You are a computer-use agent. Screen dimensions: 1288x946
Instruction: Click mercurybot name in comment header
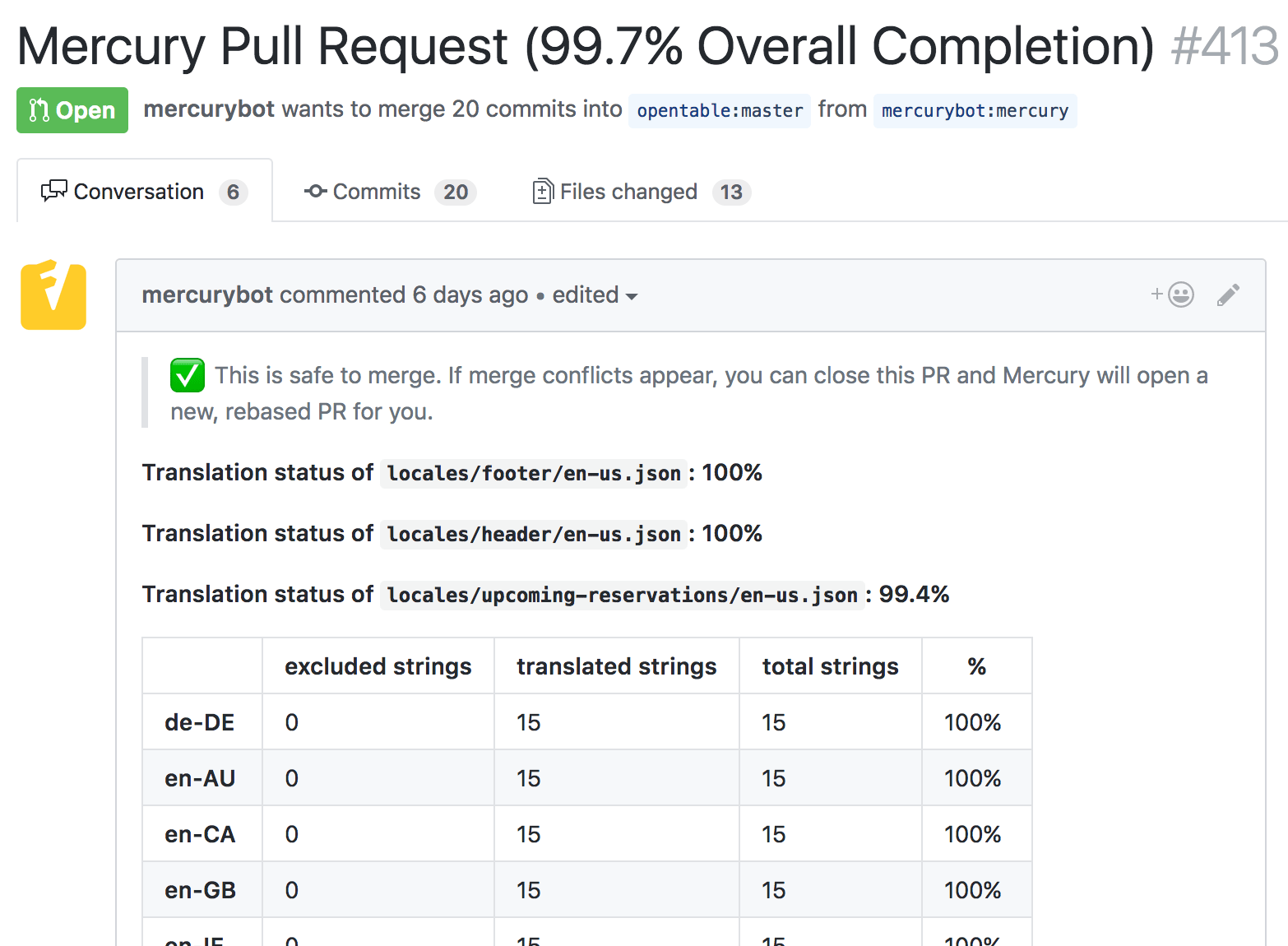point(207,294)
